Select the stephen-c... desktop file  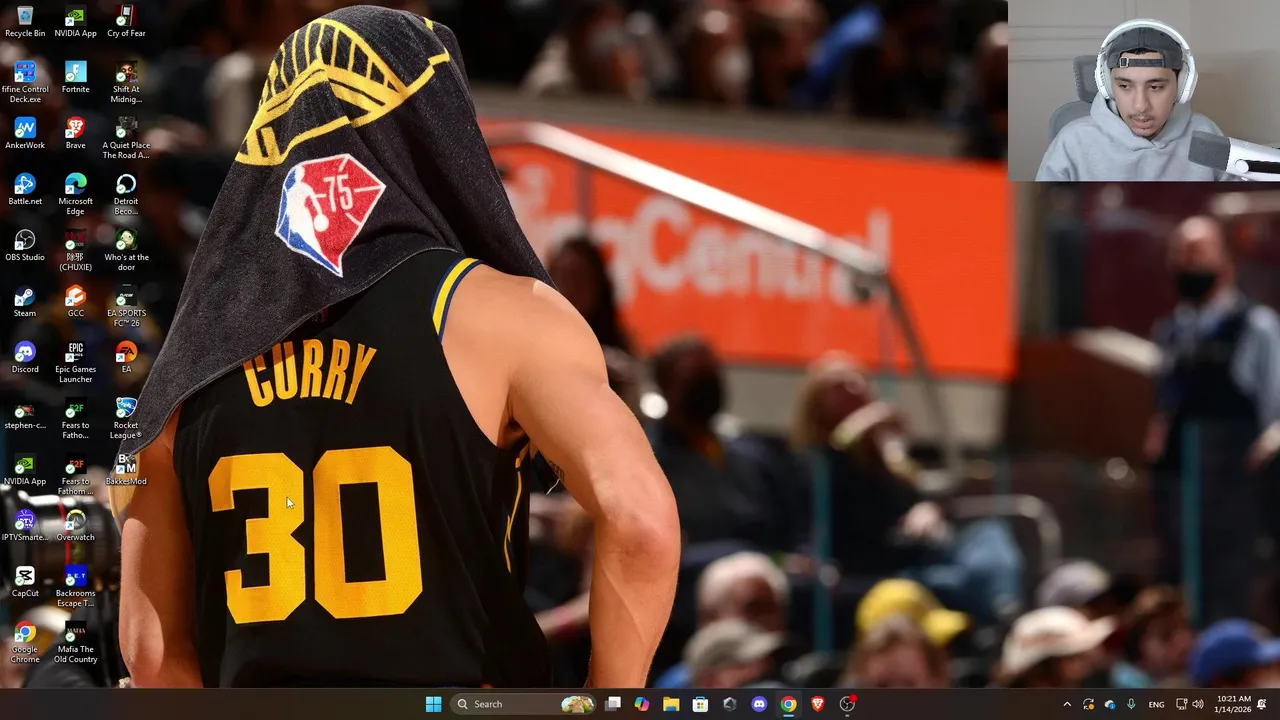pos(25,414)
